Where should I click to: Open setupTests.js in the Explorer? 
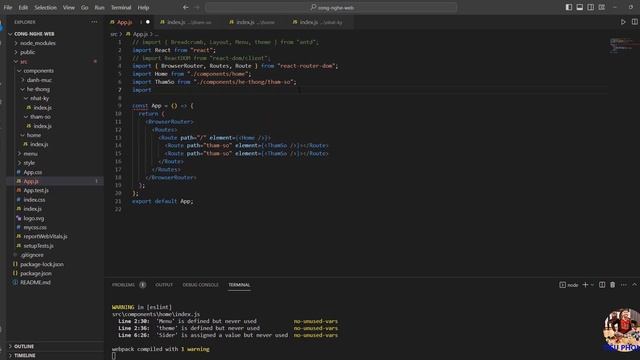pyautogui.click(x=38, y=246)
